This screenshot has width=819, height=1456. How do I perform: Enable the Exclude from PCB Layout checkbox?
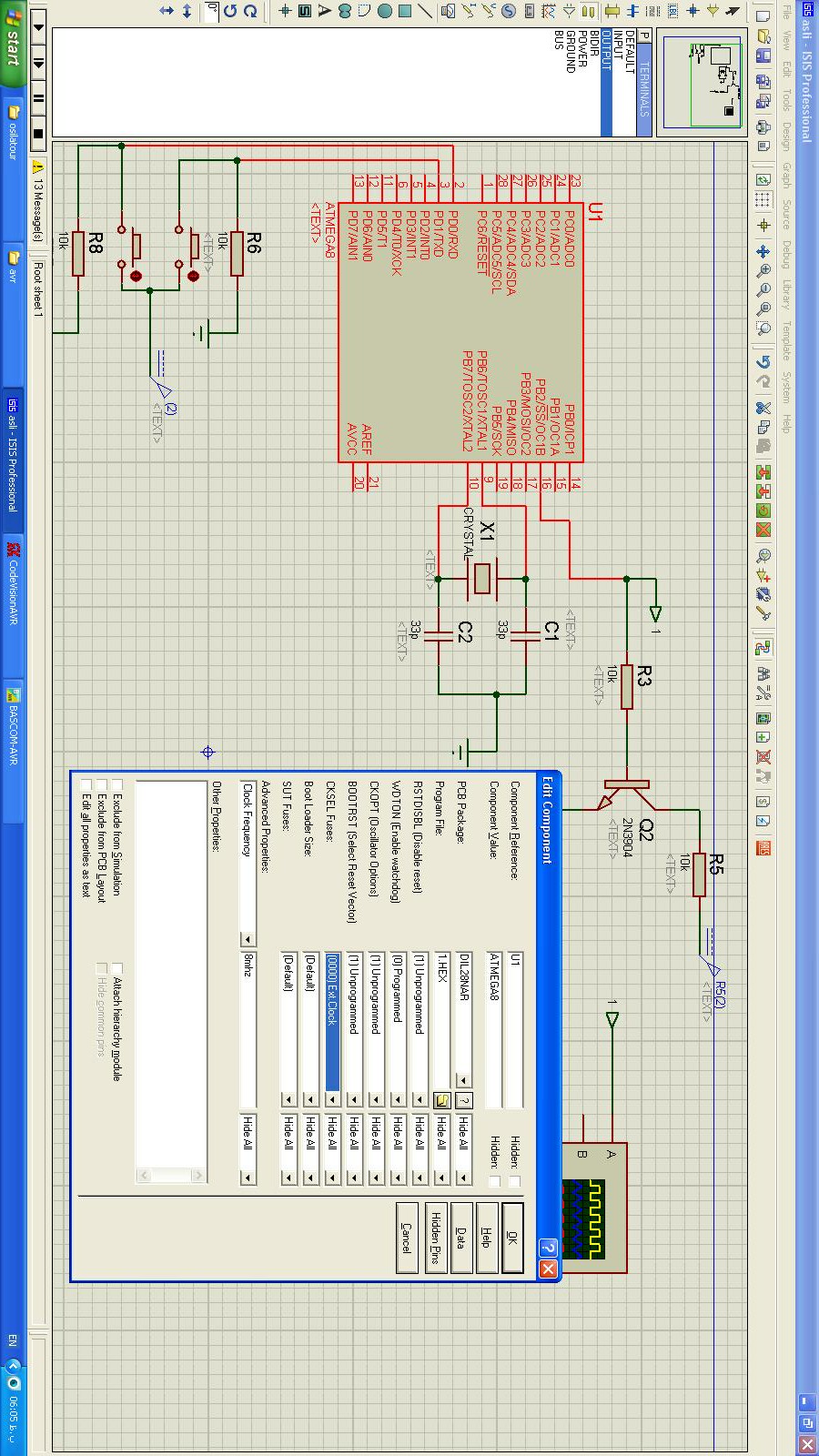(102, 785)
